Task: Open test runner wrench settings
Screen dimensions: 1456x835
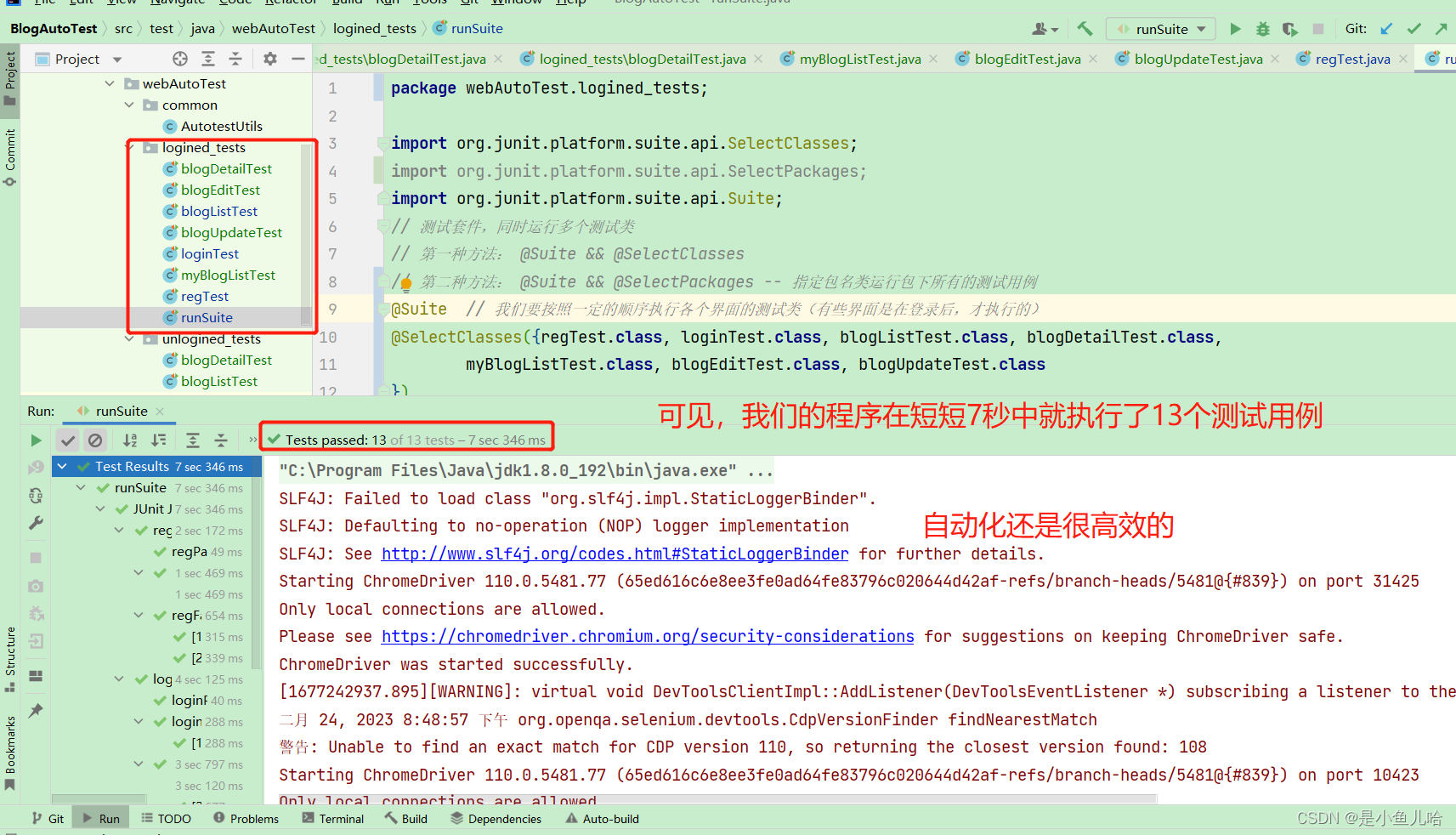Action: click(36, 523)
